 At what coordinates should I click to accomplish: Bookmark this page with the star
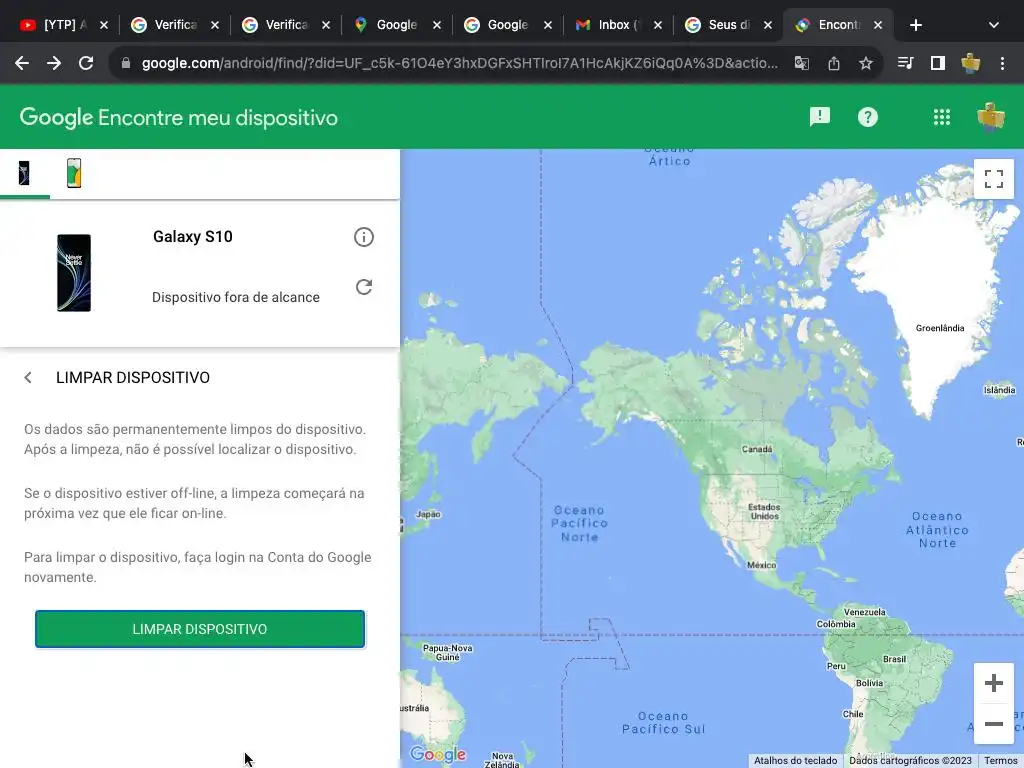pos(865,63)
